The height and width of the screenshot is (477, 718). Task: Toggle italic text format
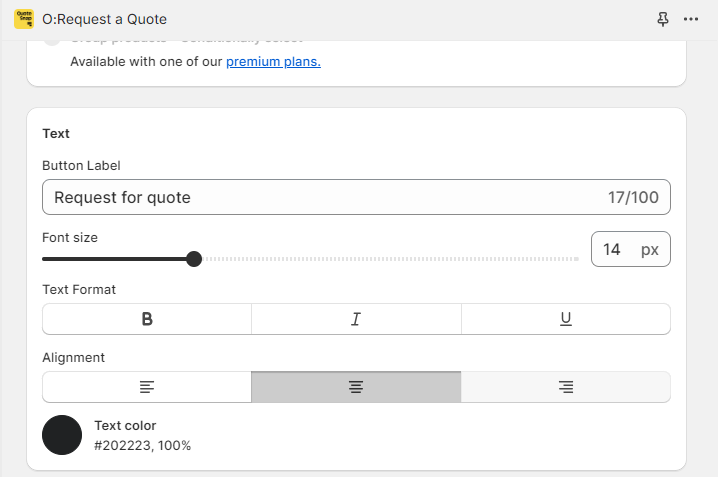click(x=356, y=319)
